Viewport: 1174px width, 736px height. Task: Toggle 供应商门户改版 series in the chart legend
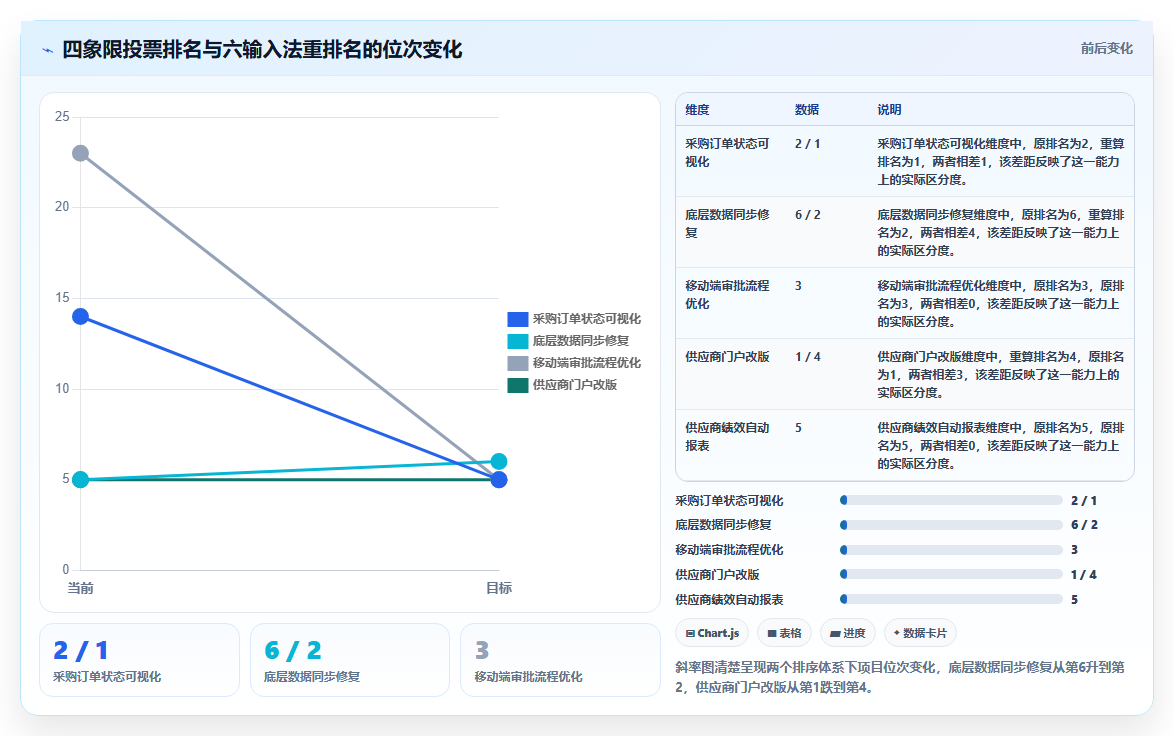tap(562, 385)
